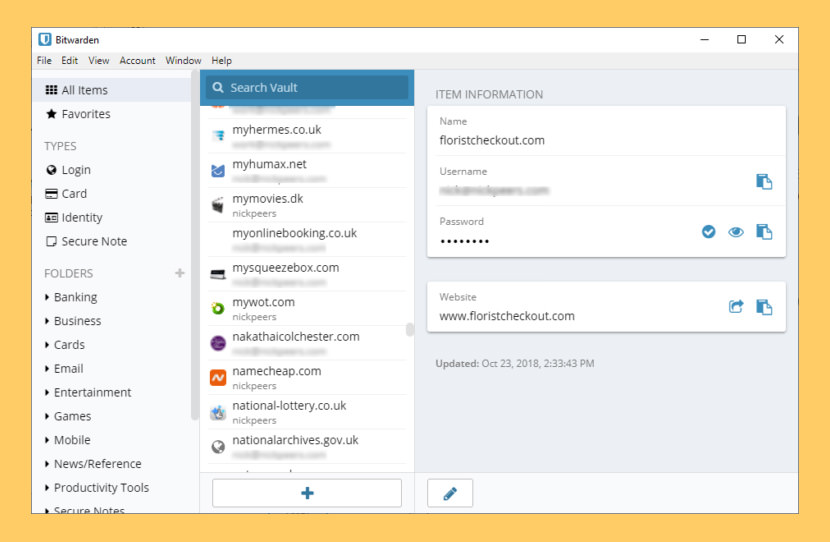Select namecheap.com list entry name
The width and height of the screenshot is (830, 542).
pyautogui.click(x=277, y=371)
